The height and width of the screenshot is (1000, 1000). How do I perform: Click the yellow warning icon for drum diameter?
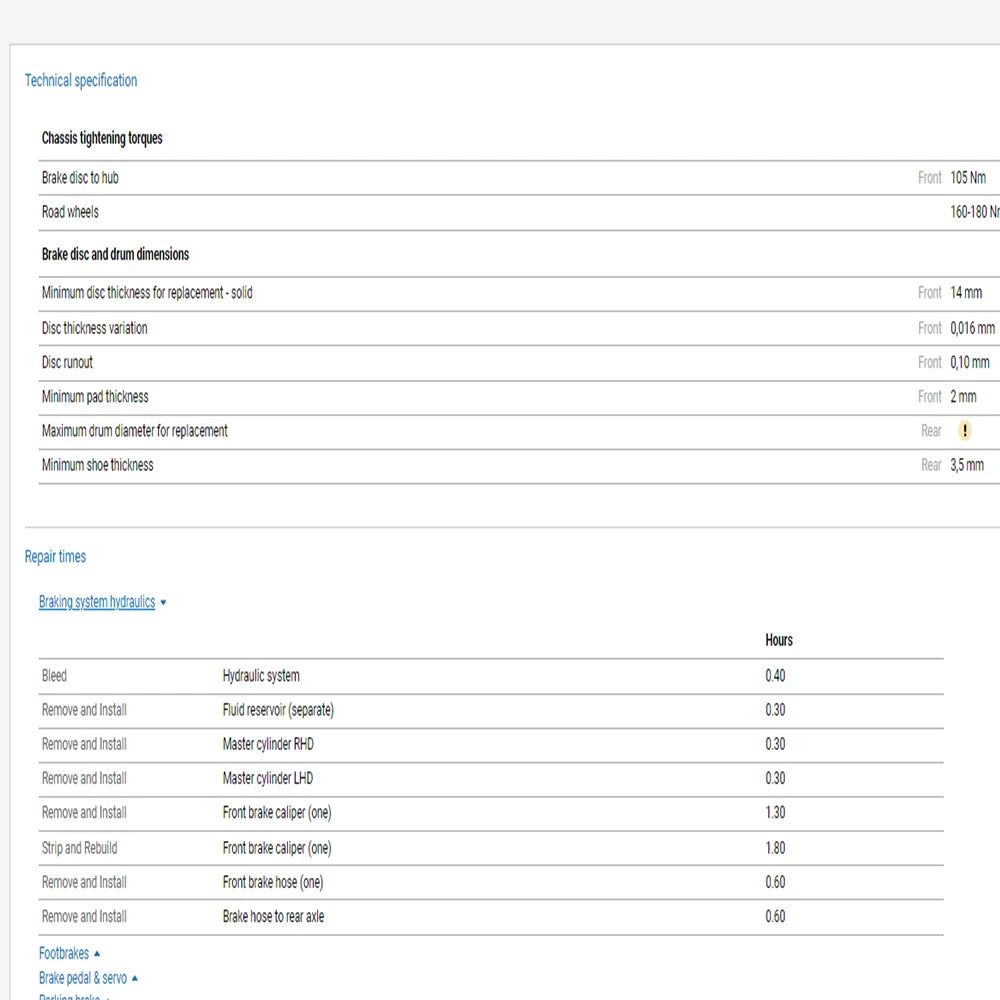964,431
